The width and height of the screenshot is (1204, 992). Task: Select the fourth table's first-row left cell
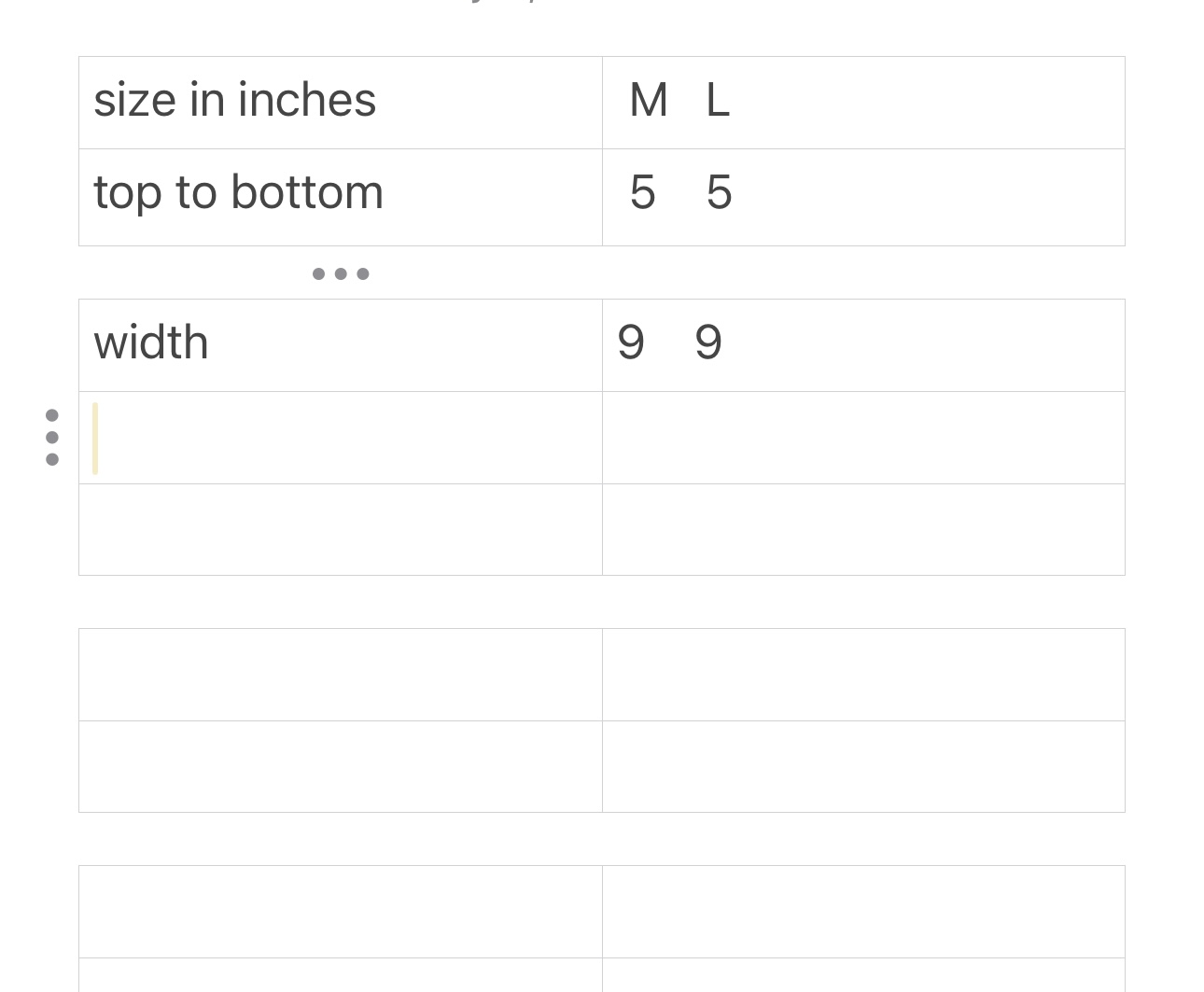click(341, 912)
